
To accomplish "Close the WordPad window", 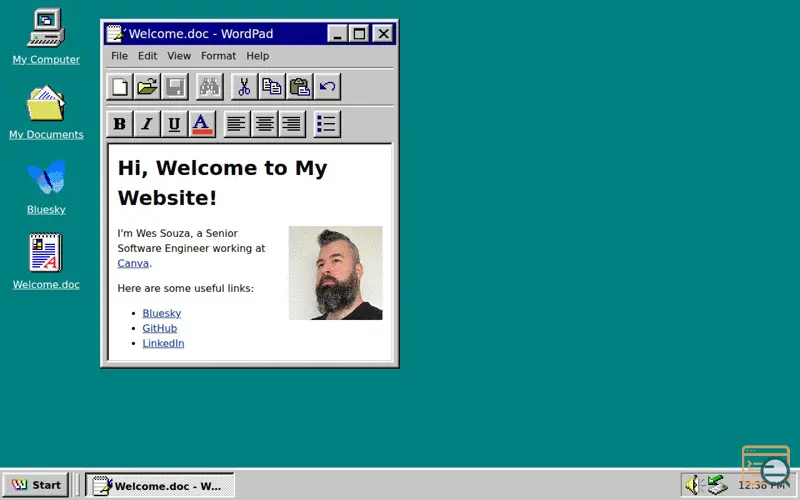I will 383,34.
